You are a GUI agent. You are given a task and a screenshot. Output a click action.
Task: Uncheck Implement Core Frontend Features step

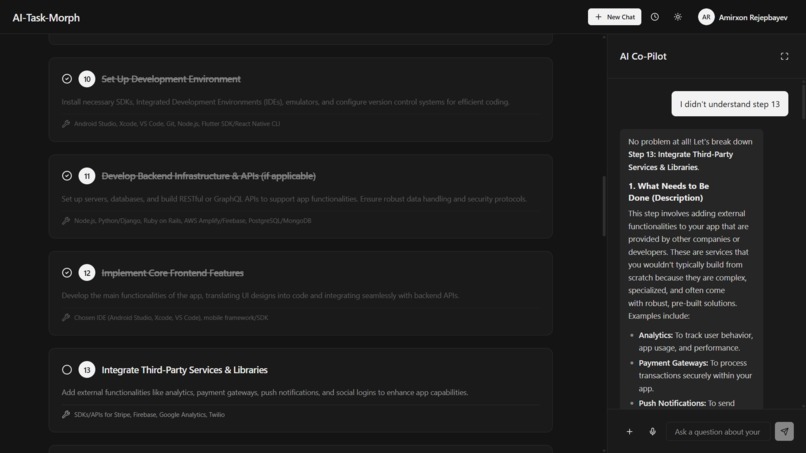click(67, 273)
